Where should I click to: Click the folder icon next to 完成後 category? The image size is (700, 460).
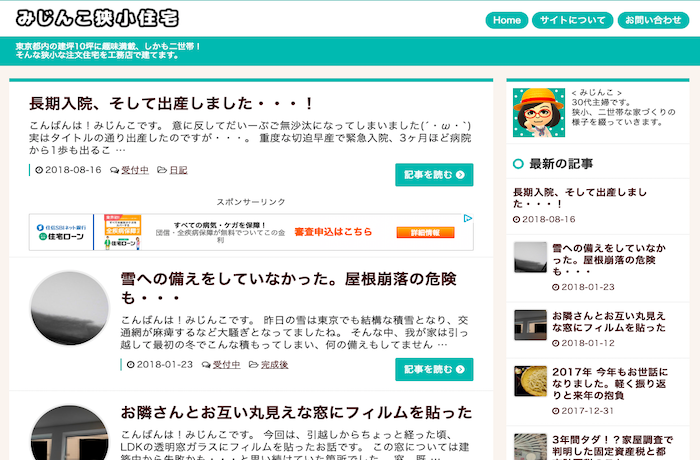pyautogui.click(x=252, y=365)
